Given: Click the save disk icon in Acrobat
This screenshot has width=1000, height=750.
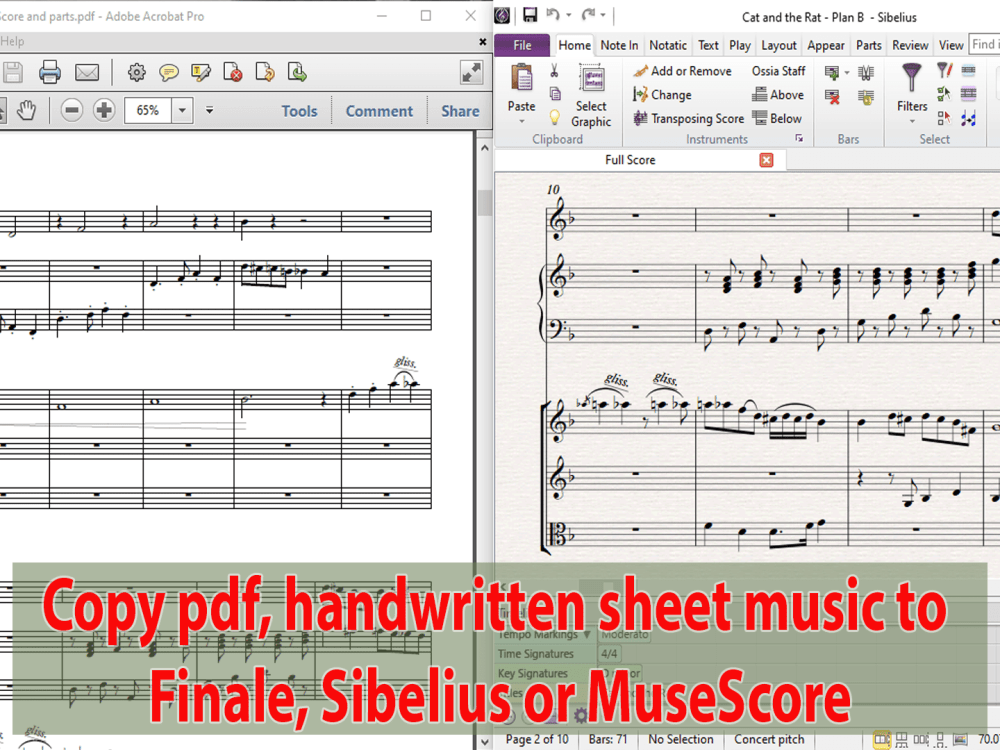Looking at the screenshot, I should point(12,73).
